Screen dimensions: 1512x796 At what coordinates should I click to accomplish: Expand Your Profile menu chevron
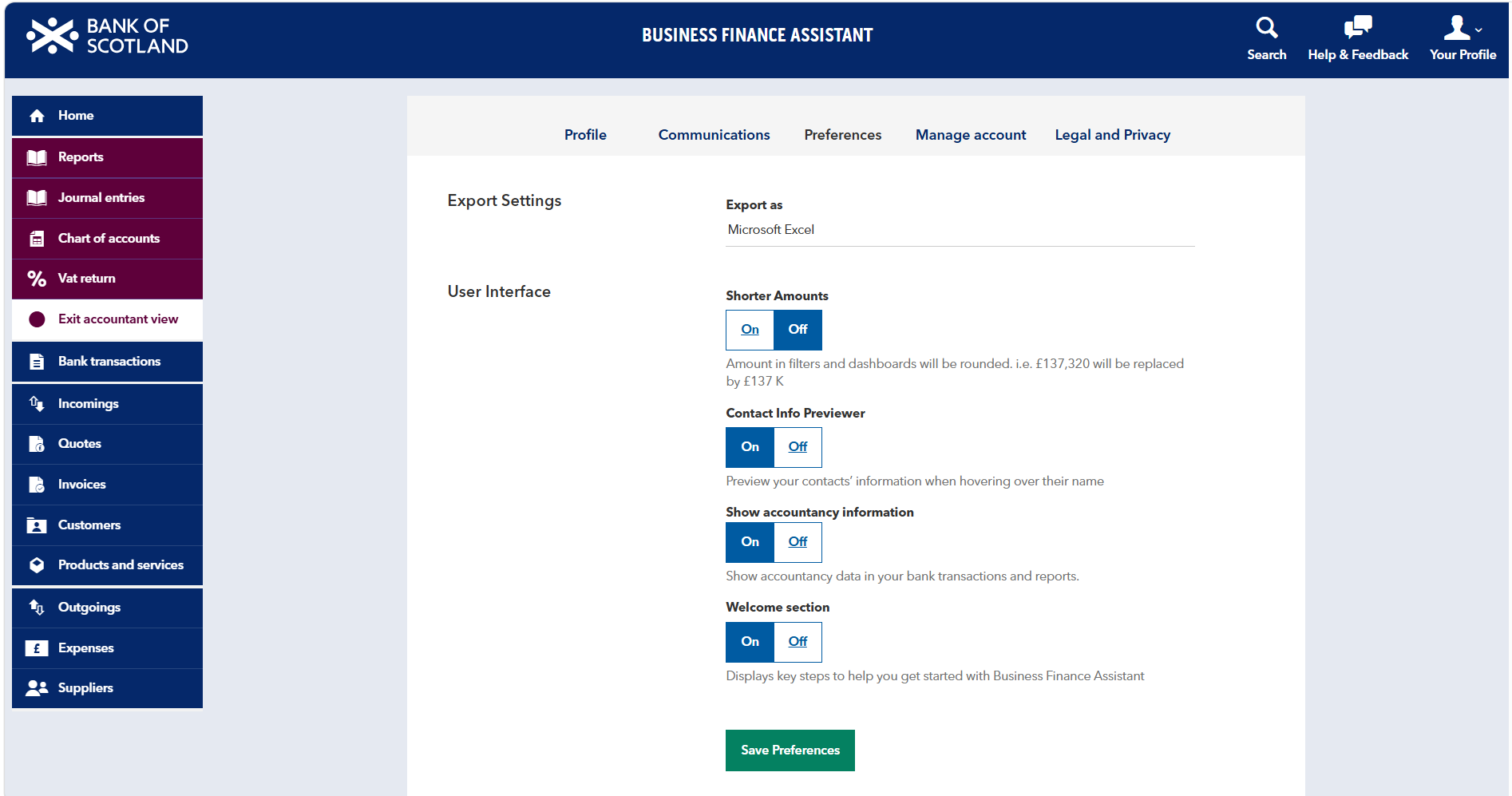point(1478,30)
